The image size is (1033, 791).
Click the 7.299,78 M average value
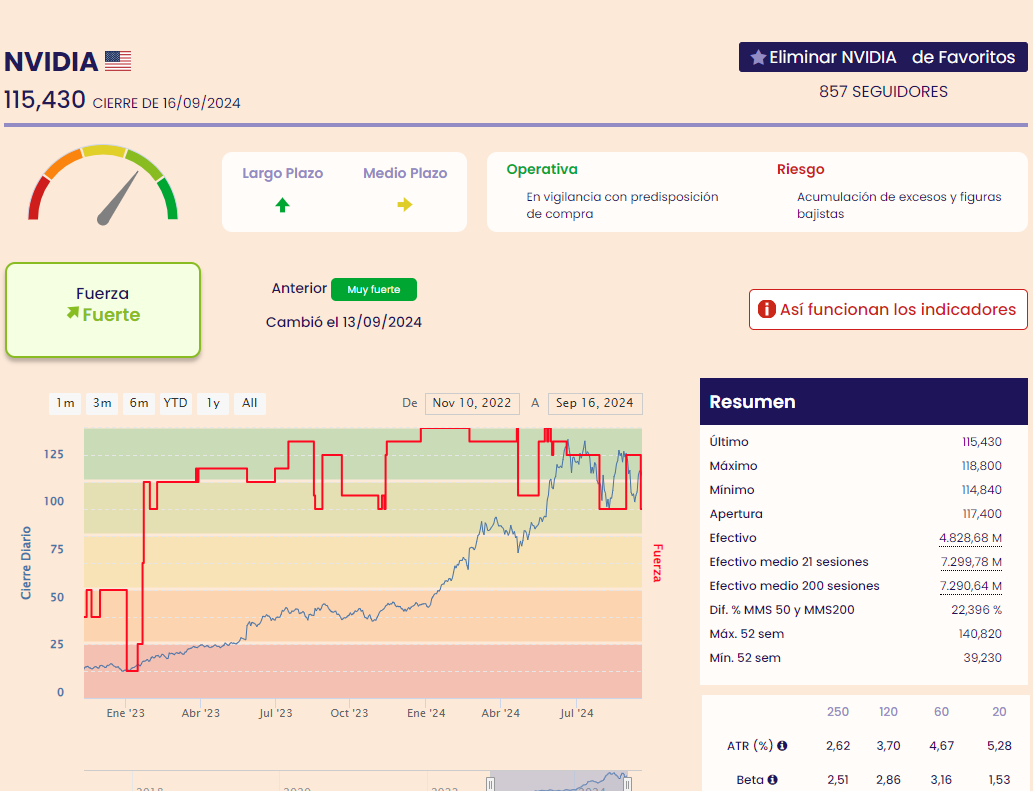(971, 562)
